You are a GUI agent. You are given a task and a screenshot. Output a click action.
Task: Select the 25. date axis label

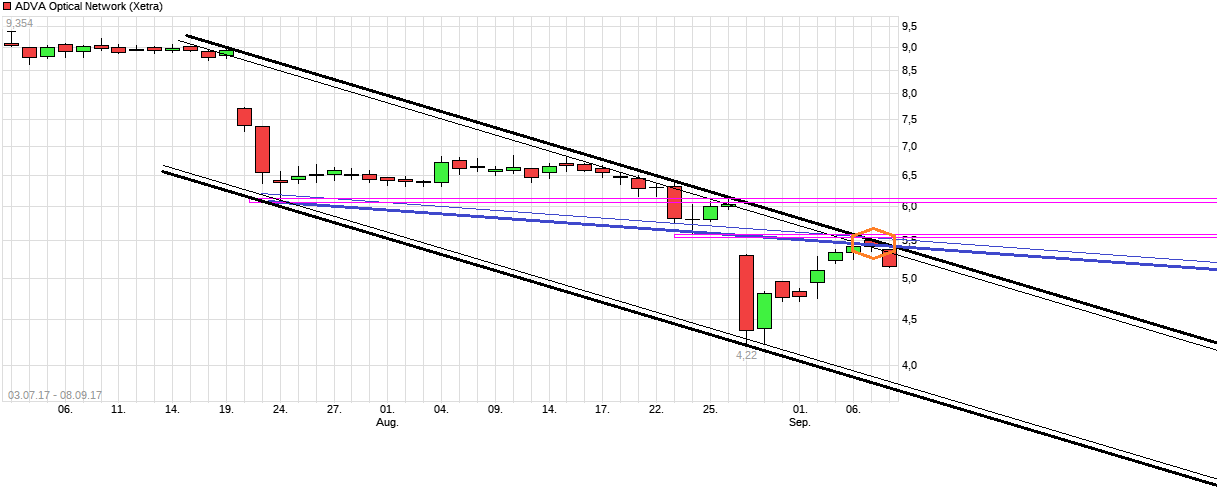(710, 409)
